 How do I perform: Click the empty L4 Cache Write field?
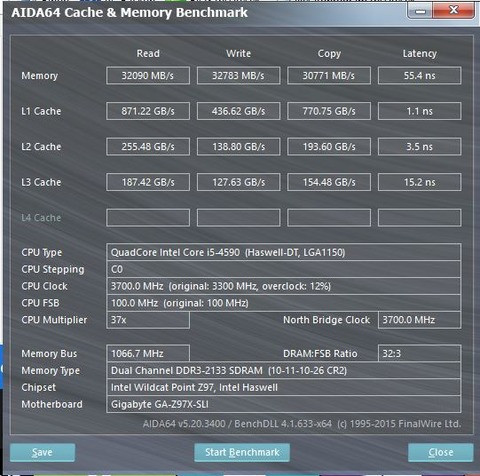click(238, 218)
